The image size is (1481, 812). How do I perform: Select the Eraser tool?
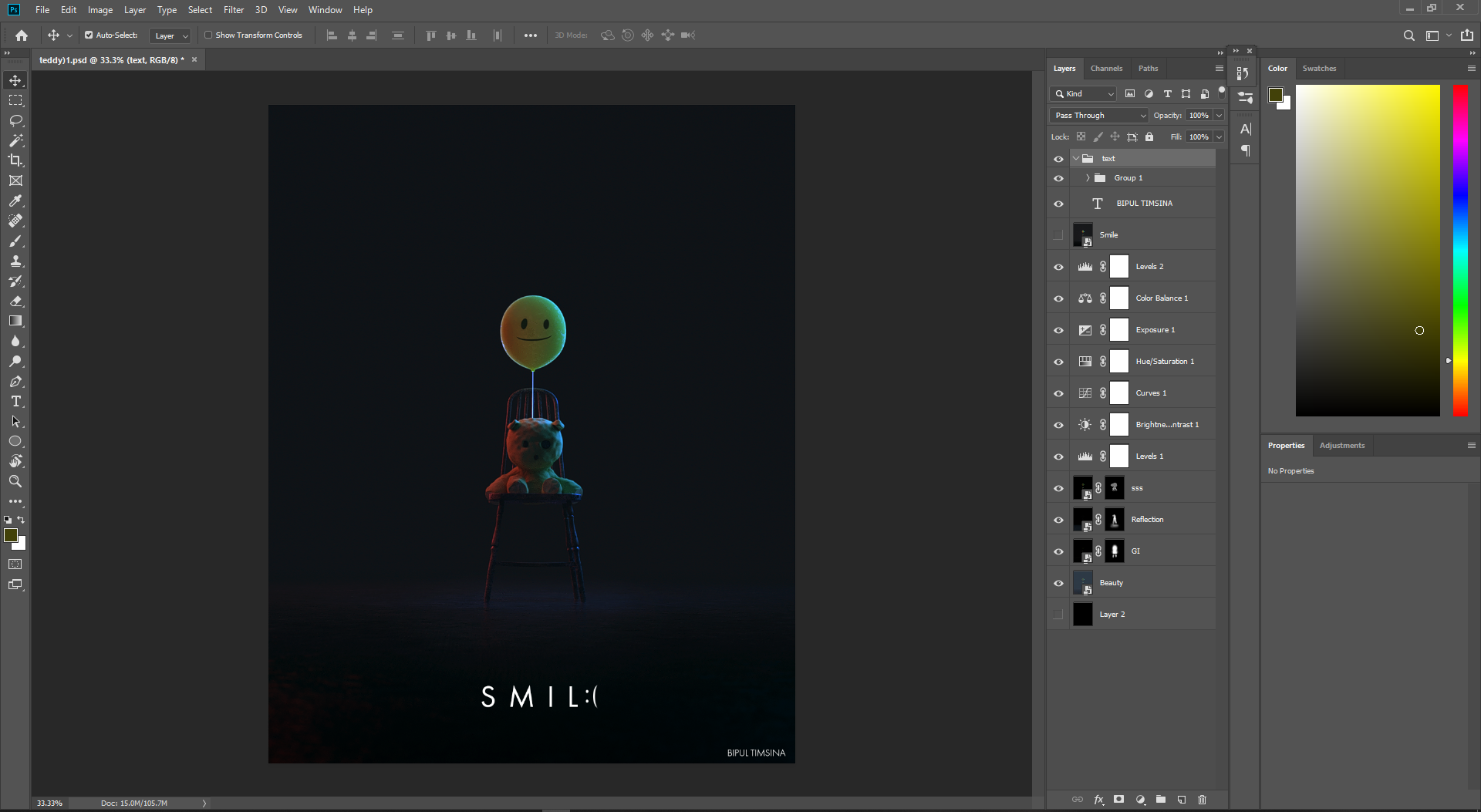(x=15, y=301)
